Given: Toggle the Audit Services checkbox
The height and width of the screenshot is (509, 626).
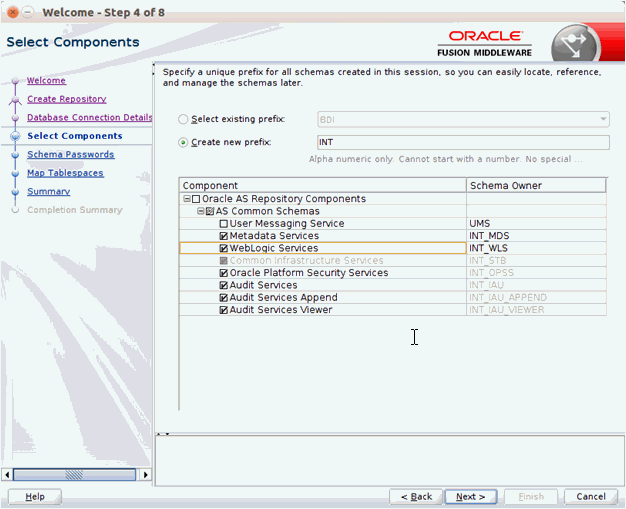Looking at the screenshot, I should (224, 285).
